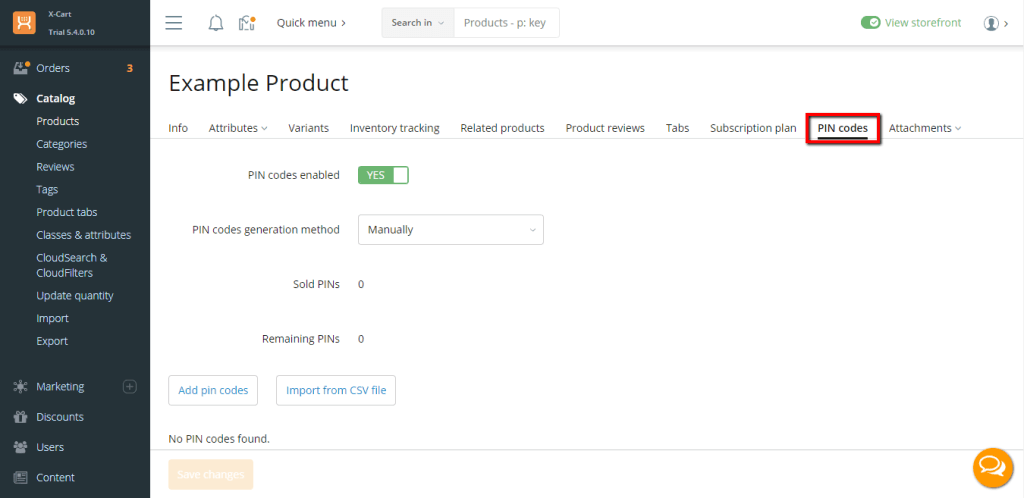
Task: Click the Marketing sidebar icon
Action: (x=21, y=386)
